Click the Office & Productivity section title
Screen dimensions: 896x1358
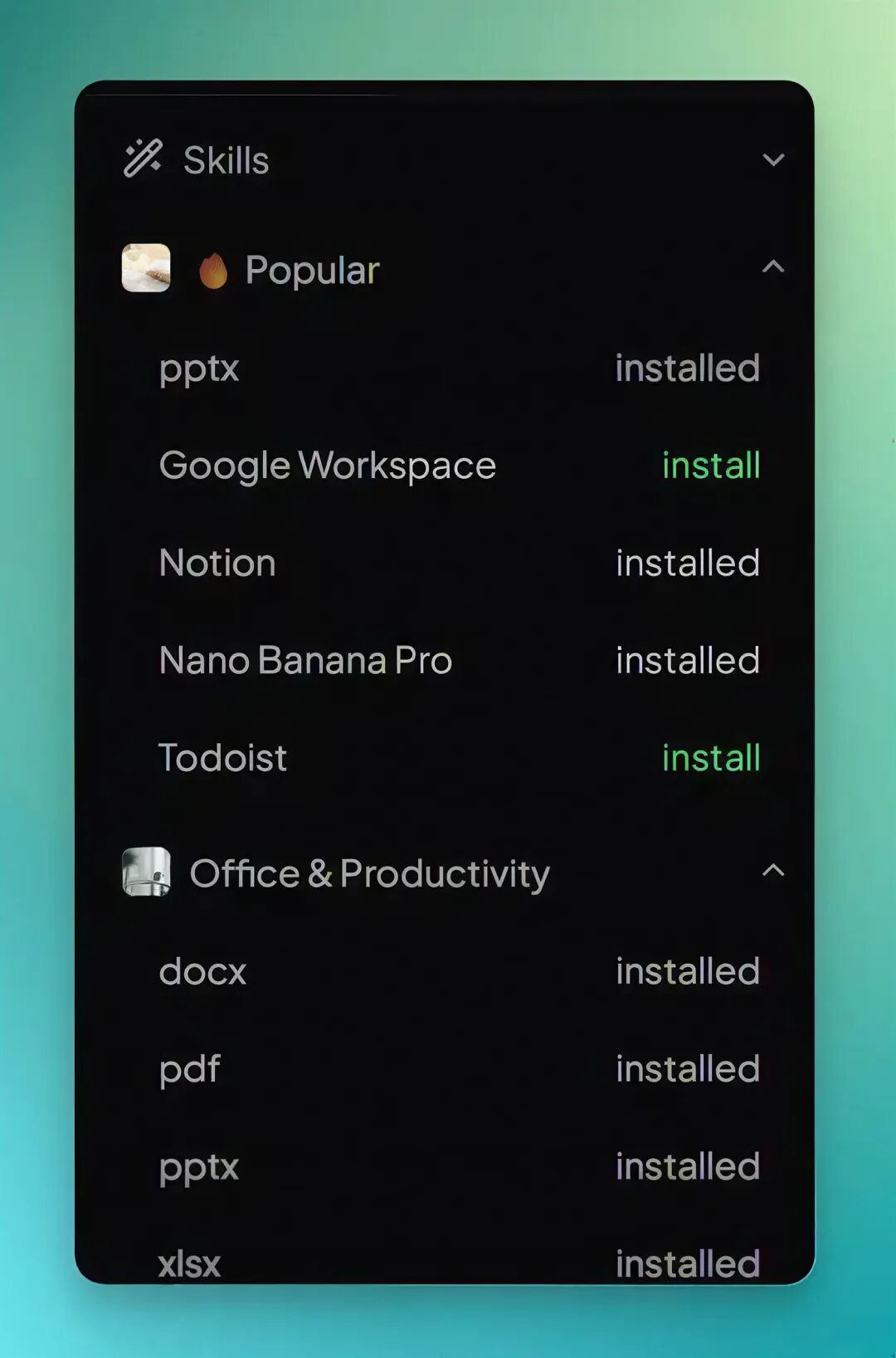[x=369, y=873]
